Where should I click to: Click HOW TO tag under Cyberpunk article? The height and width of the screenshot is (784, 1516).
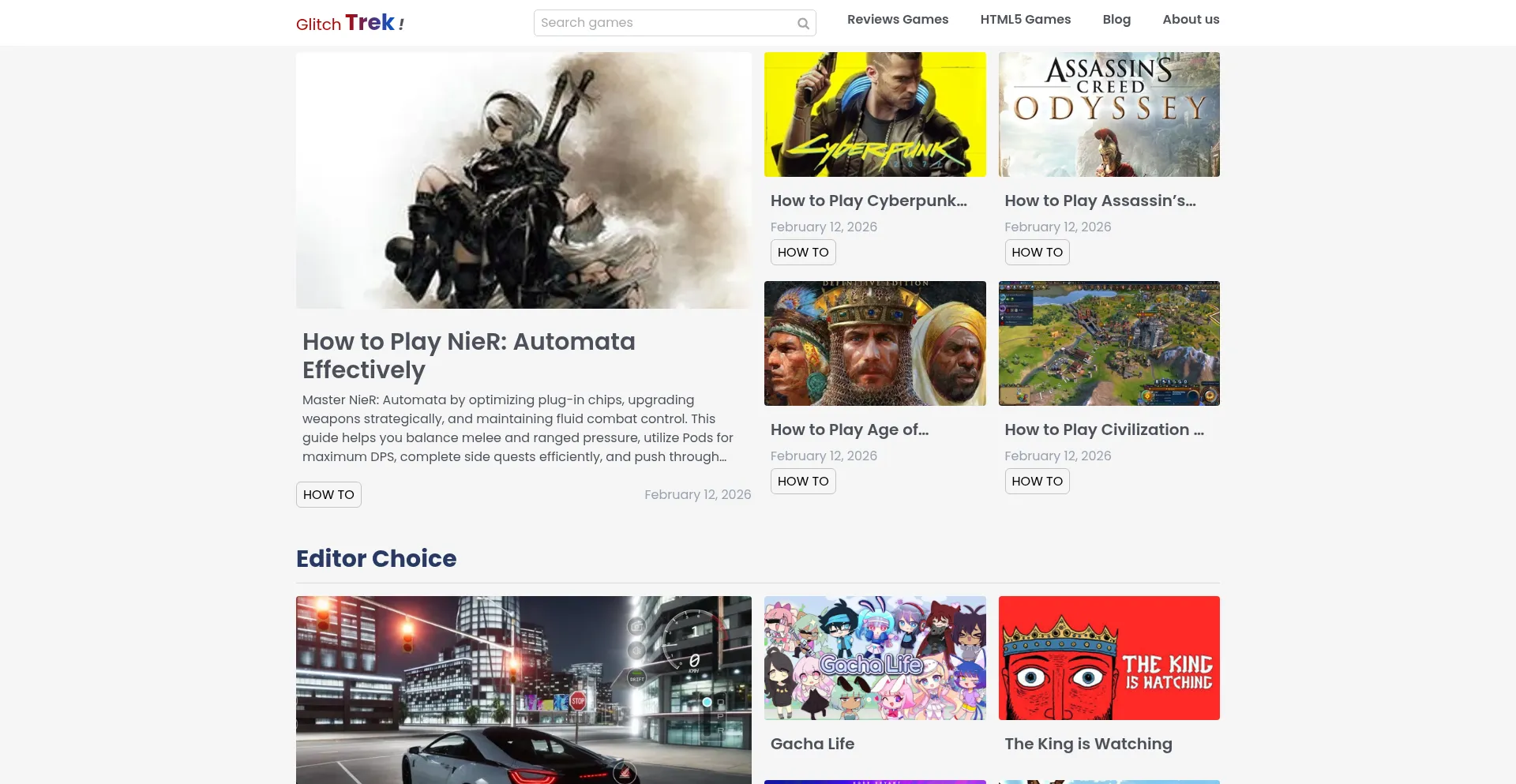803,252
